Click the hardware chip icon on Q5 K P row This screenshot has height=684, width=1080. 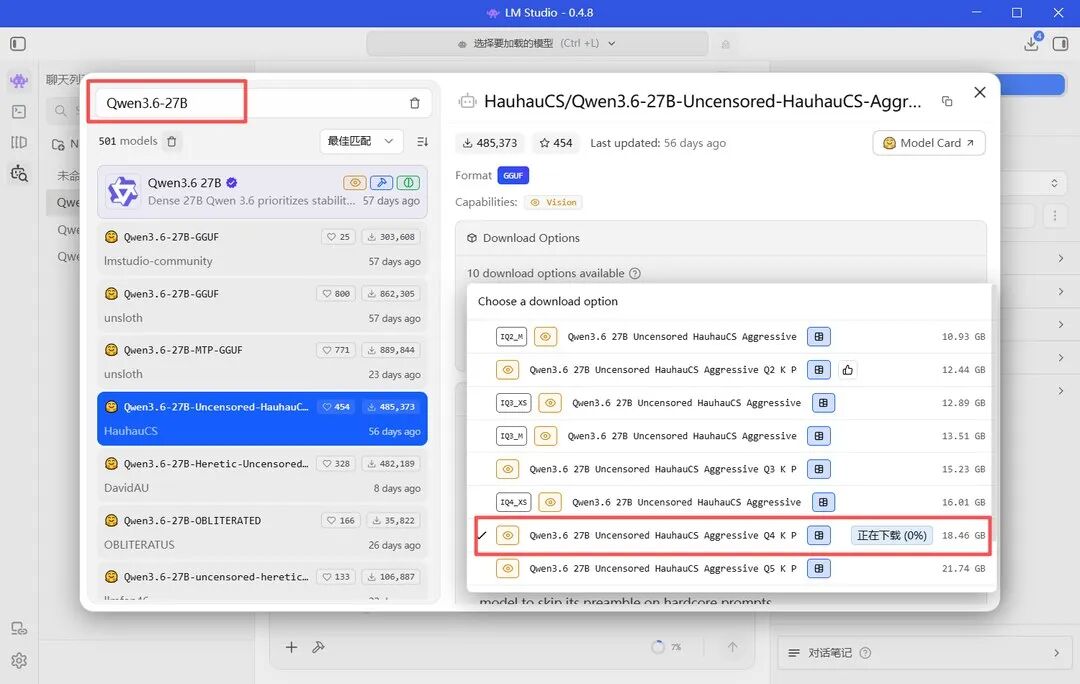[x=819, y=568]
